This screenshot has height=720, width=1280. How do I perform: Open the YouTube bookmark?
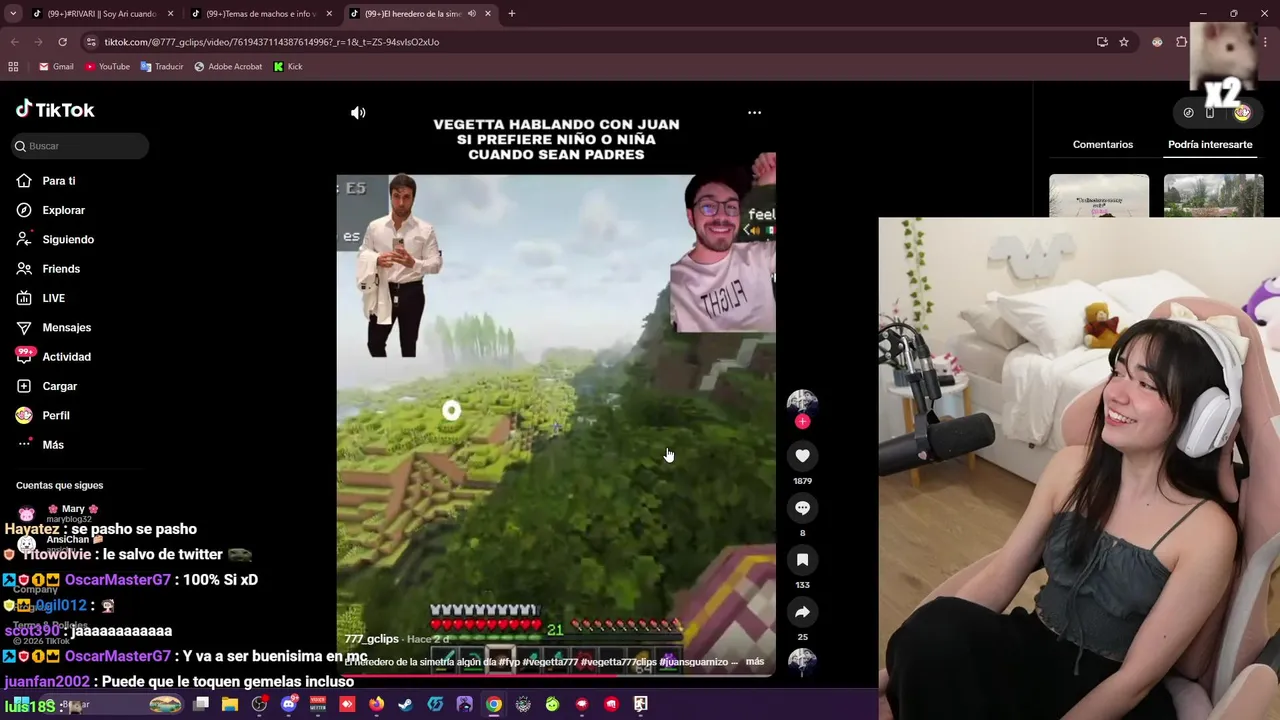point(107,66)
